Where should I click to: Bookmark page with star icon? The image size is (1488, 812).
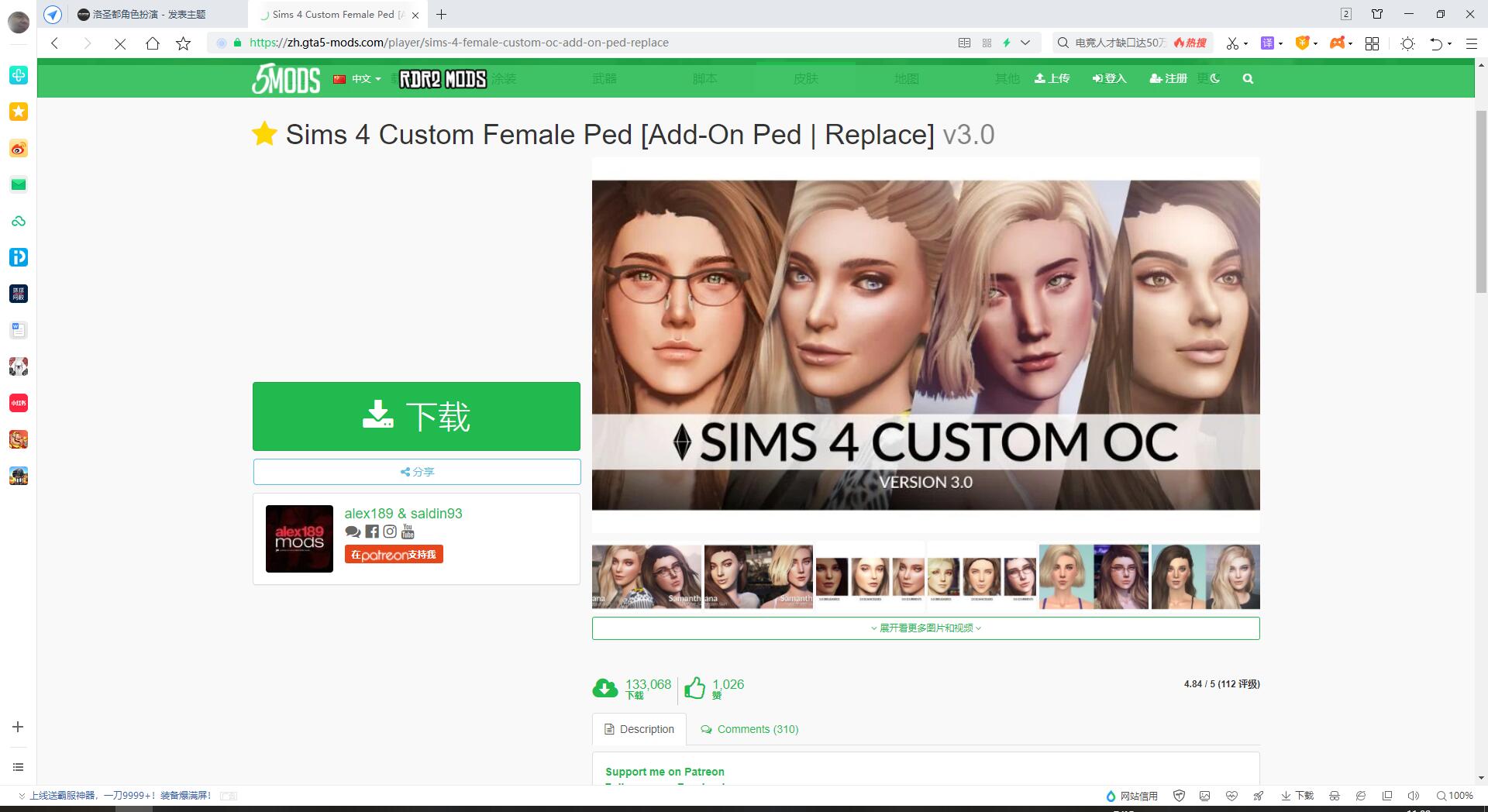pos(183,43)
